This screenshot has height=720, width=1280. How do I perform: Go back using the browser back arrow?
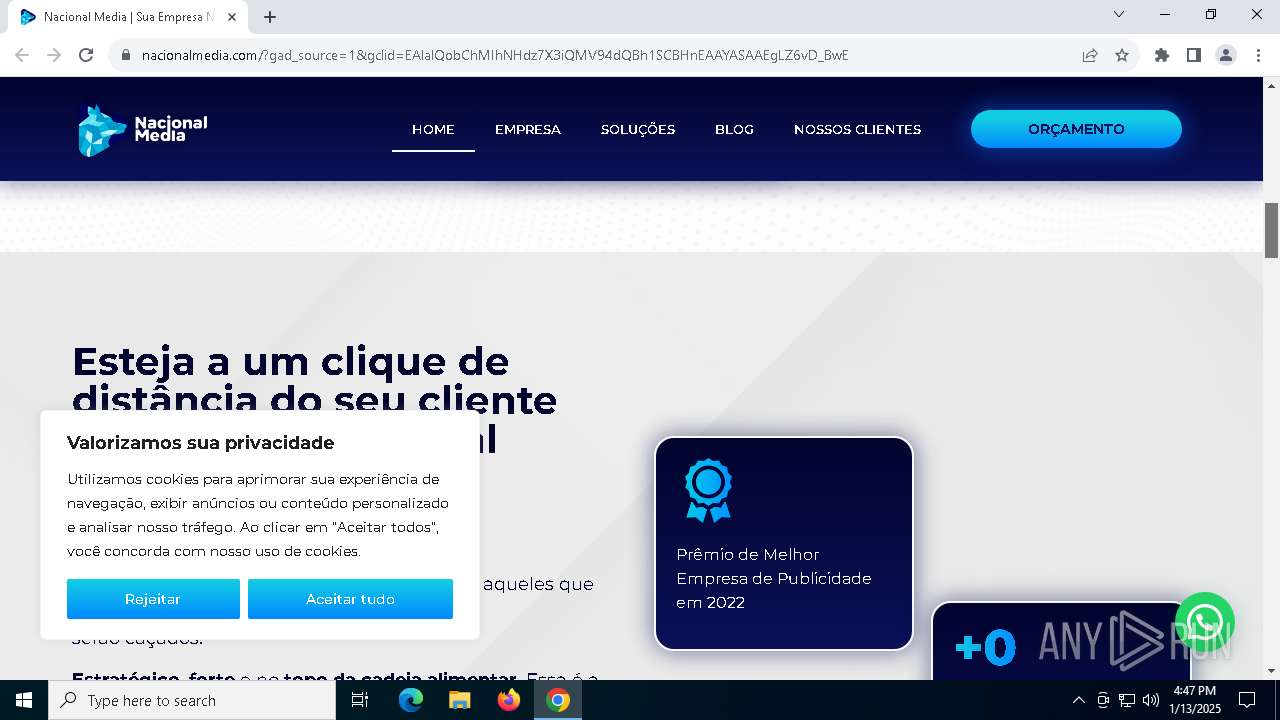pos(22,55)
